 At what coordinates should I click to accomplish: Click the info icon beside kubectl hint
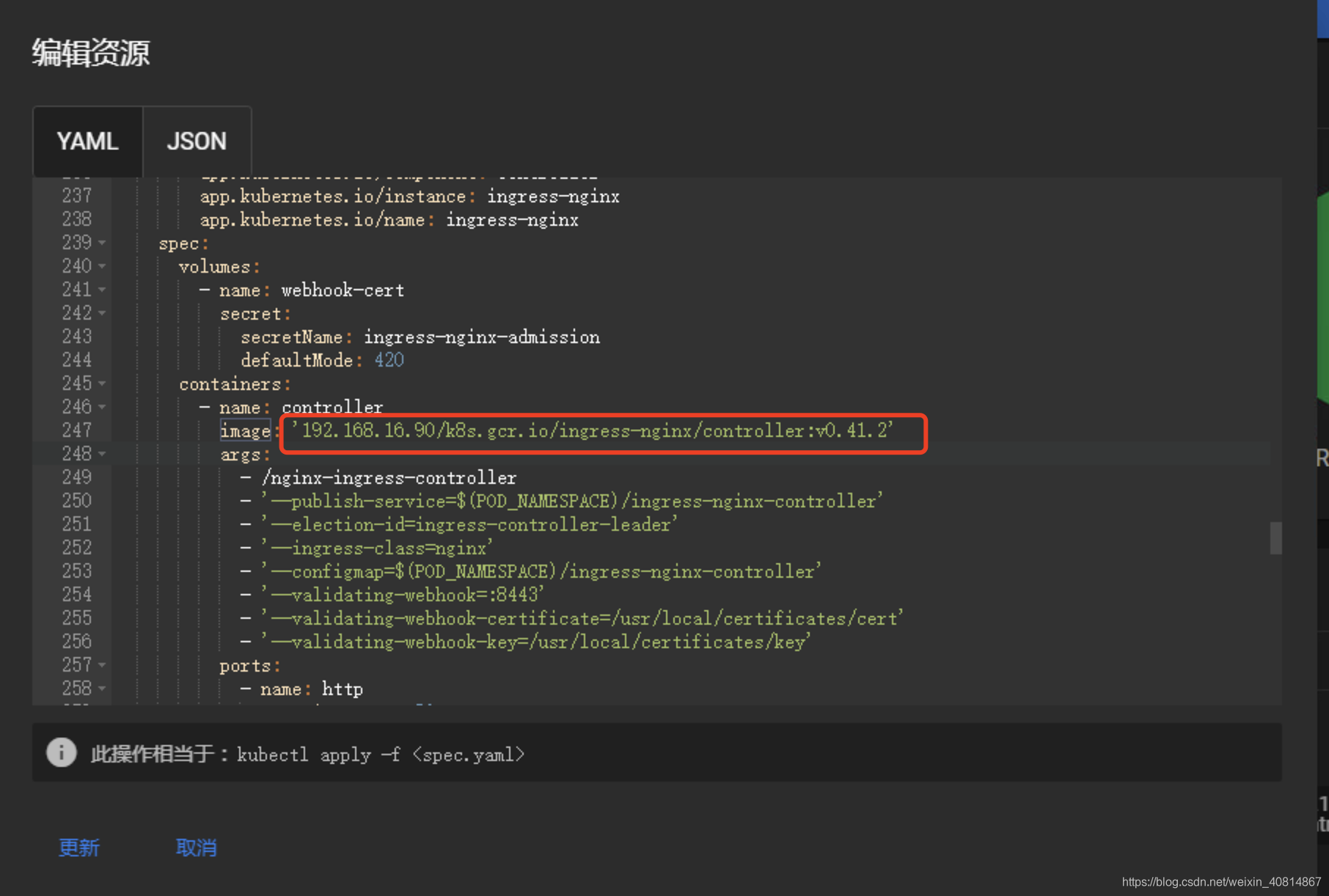pos(62,752)
